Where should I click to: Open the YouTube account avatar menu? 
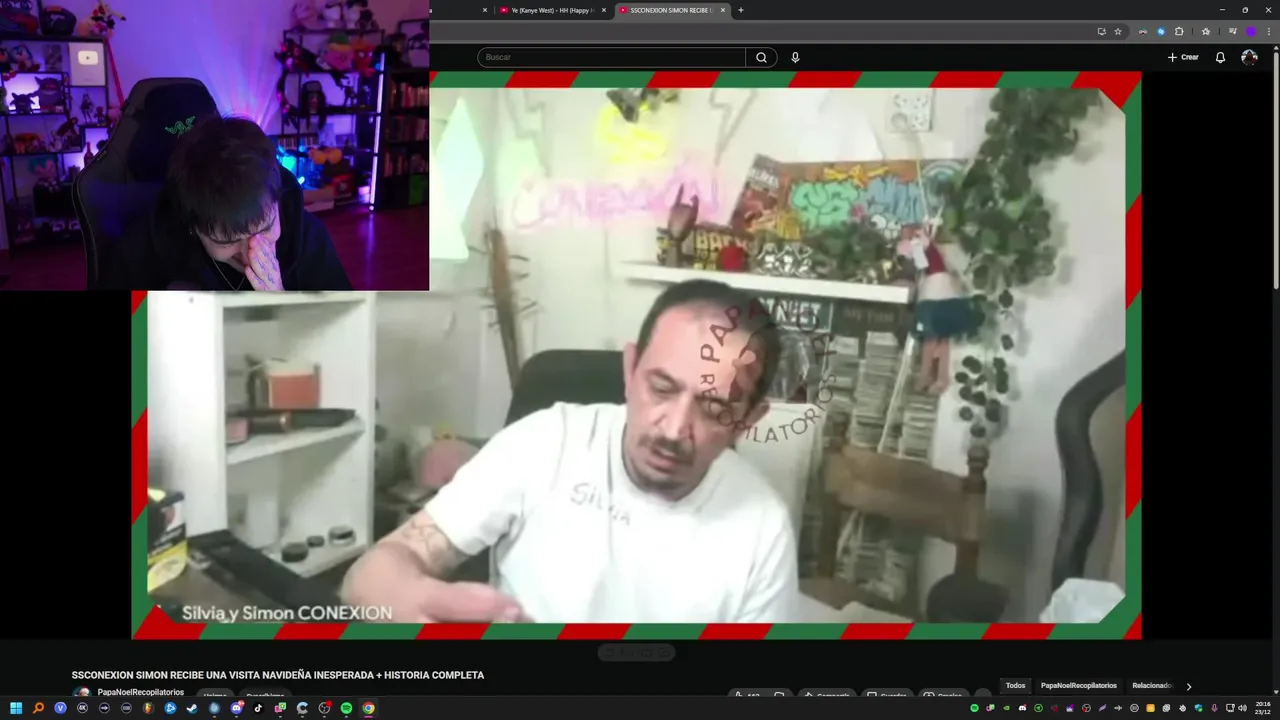[x=1249, y=57]
